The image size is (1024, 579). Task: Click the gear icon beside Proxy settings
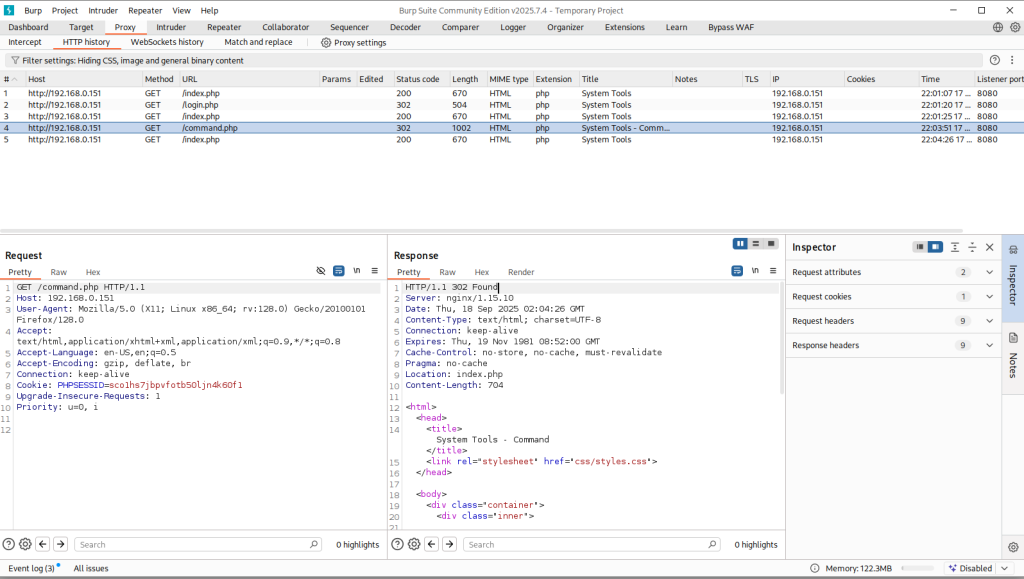(x=326, y=43)
